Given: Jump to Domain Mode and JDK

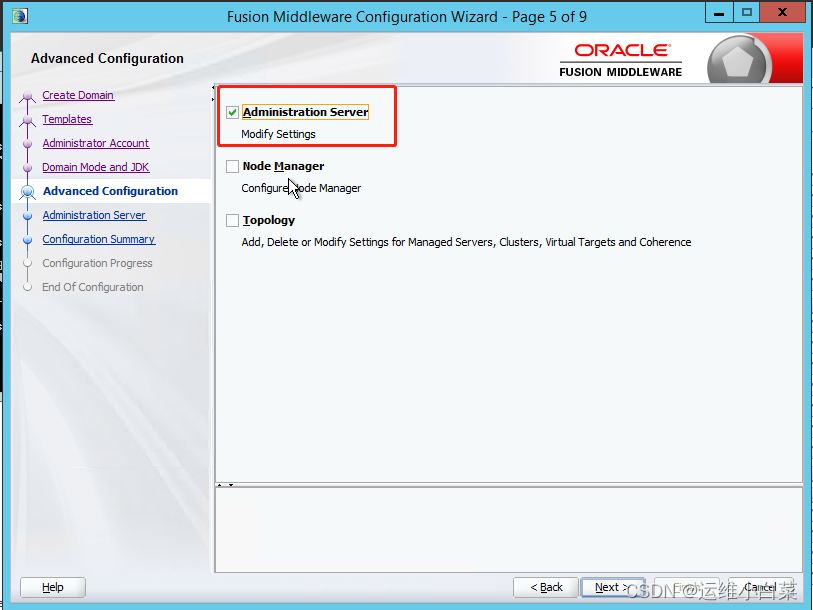Looking at the screenshot, I should pos(96,167).
